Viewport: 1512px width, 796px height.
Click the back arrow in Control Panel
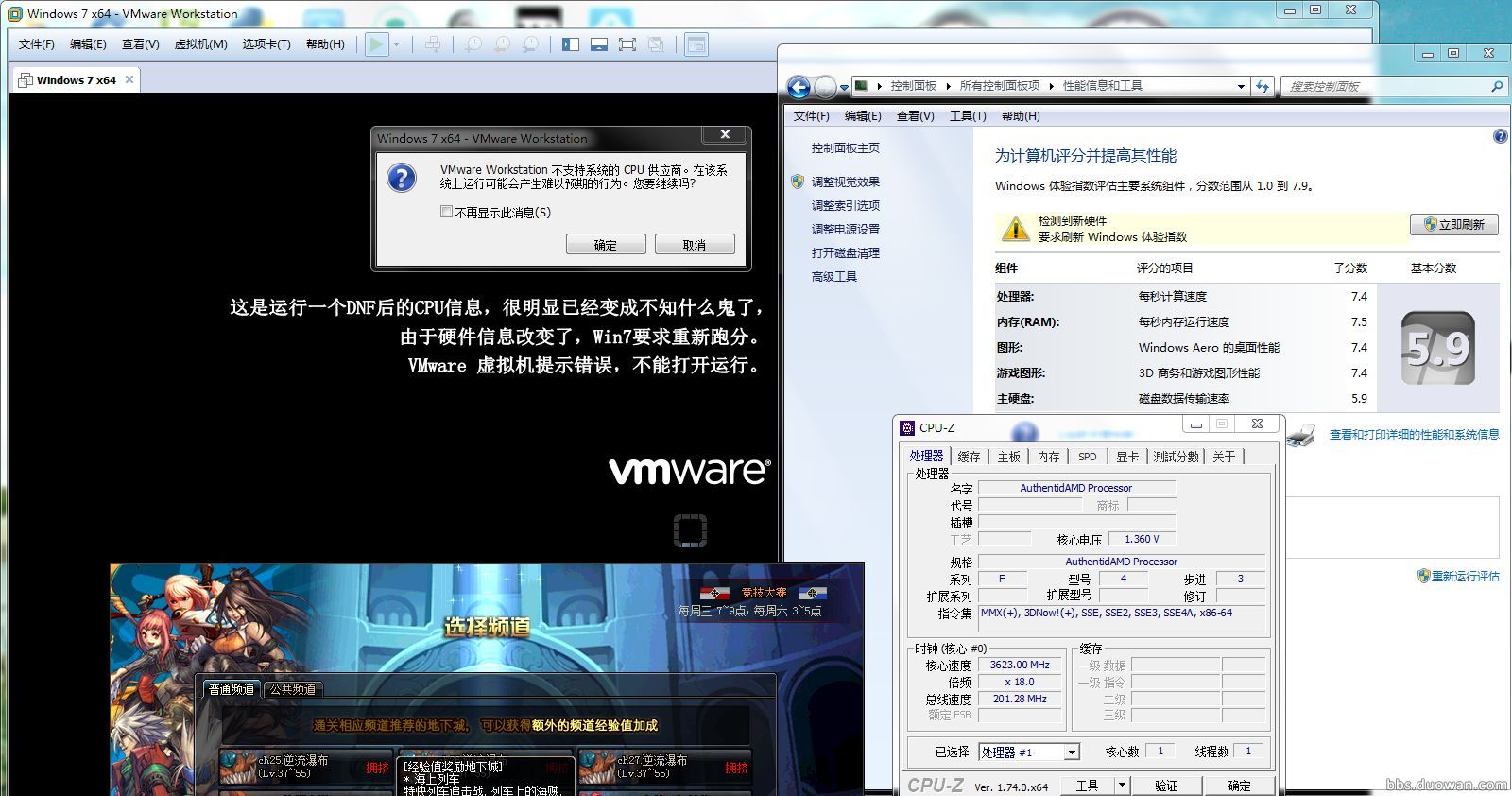[x=799, y=87]
